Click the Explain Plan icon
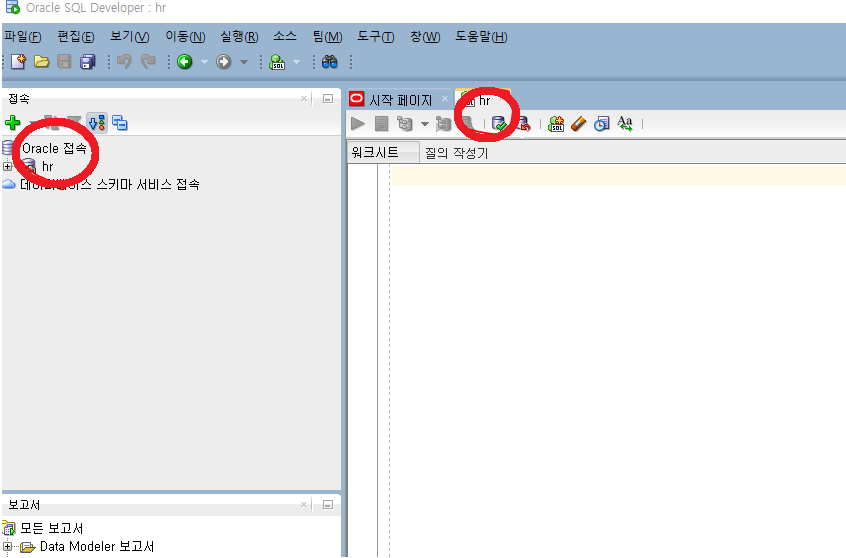Screen dimensions: 846x558 (x=405, y=124)
